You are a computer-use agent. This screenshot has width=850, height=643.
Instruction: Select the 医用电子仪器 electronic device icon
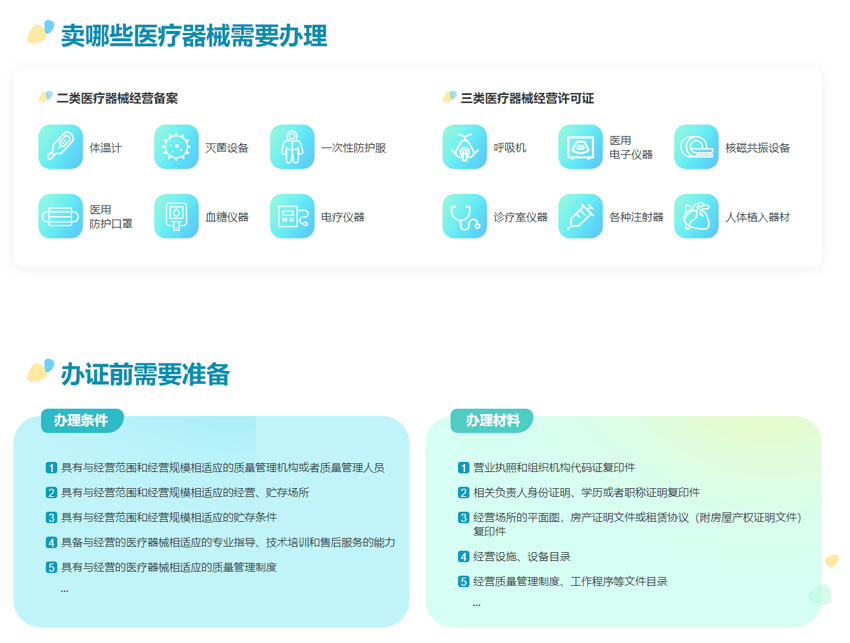pyautogui.click(x=580, y=147)
